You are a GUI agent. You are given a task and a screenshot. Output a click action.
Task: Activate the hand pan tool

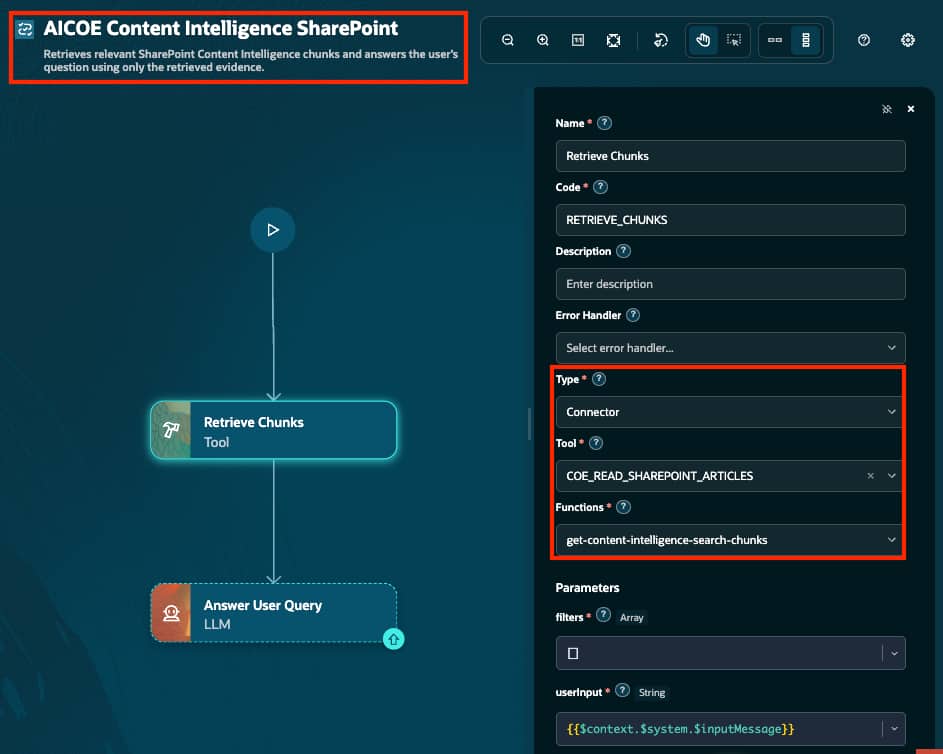(703, 40)
